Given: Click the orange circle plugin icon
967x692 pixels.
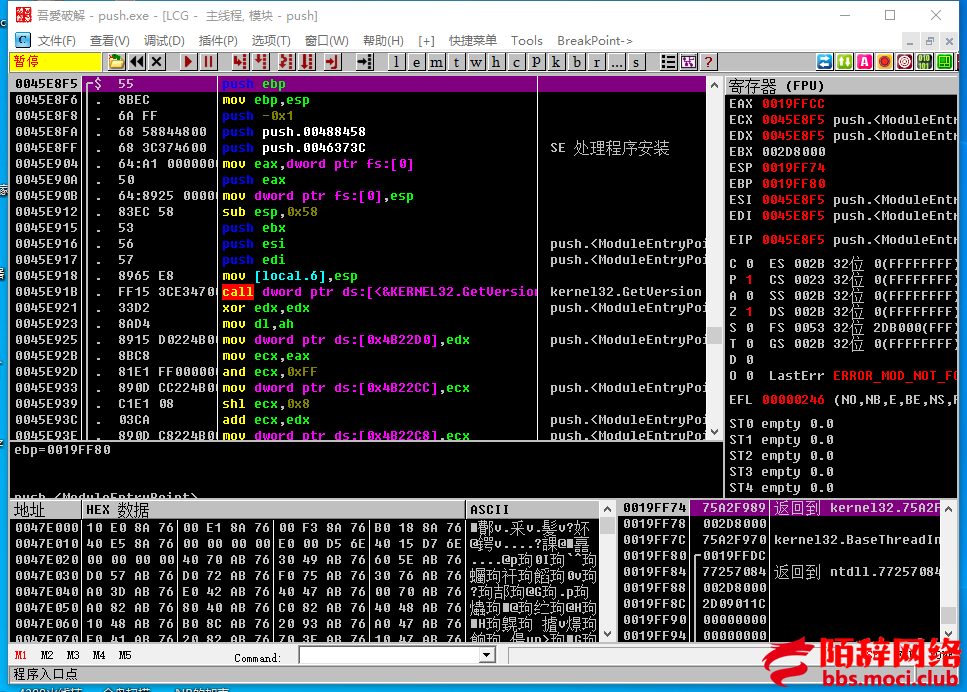Looking at the screenshot, I should [x=884, y=62].
